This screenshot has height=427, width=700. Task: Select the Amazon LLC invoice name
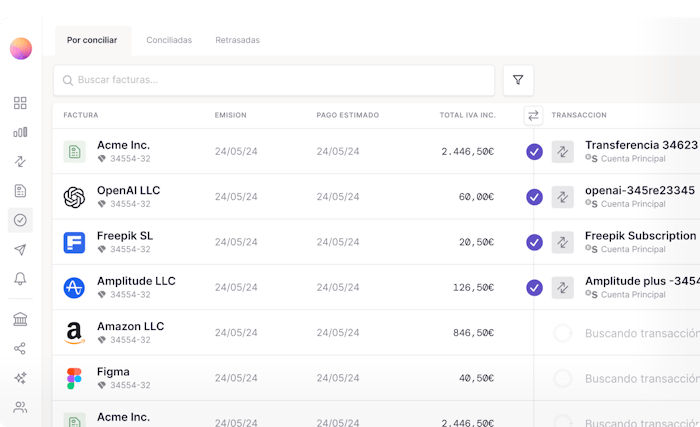(131, 327)
